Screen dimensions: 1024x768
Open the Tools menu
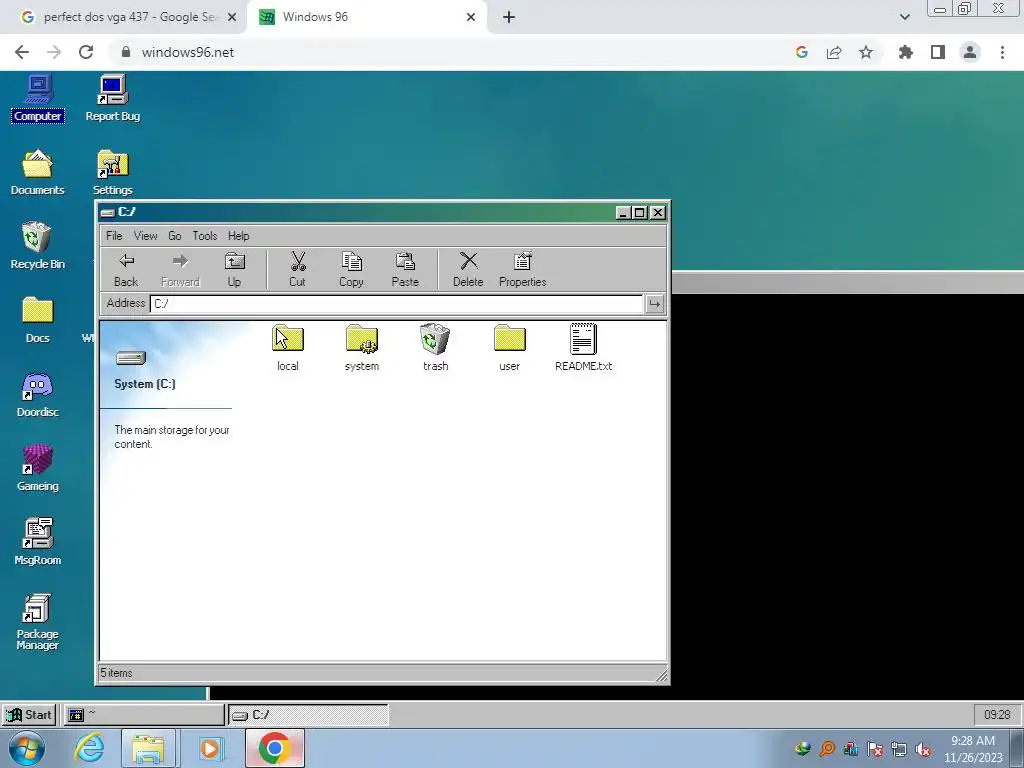pos(204,236)
